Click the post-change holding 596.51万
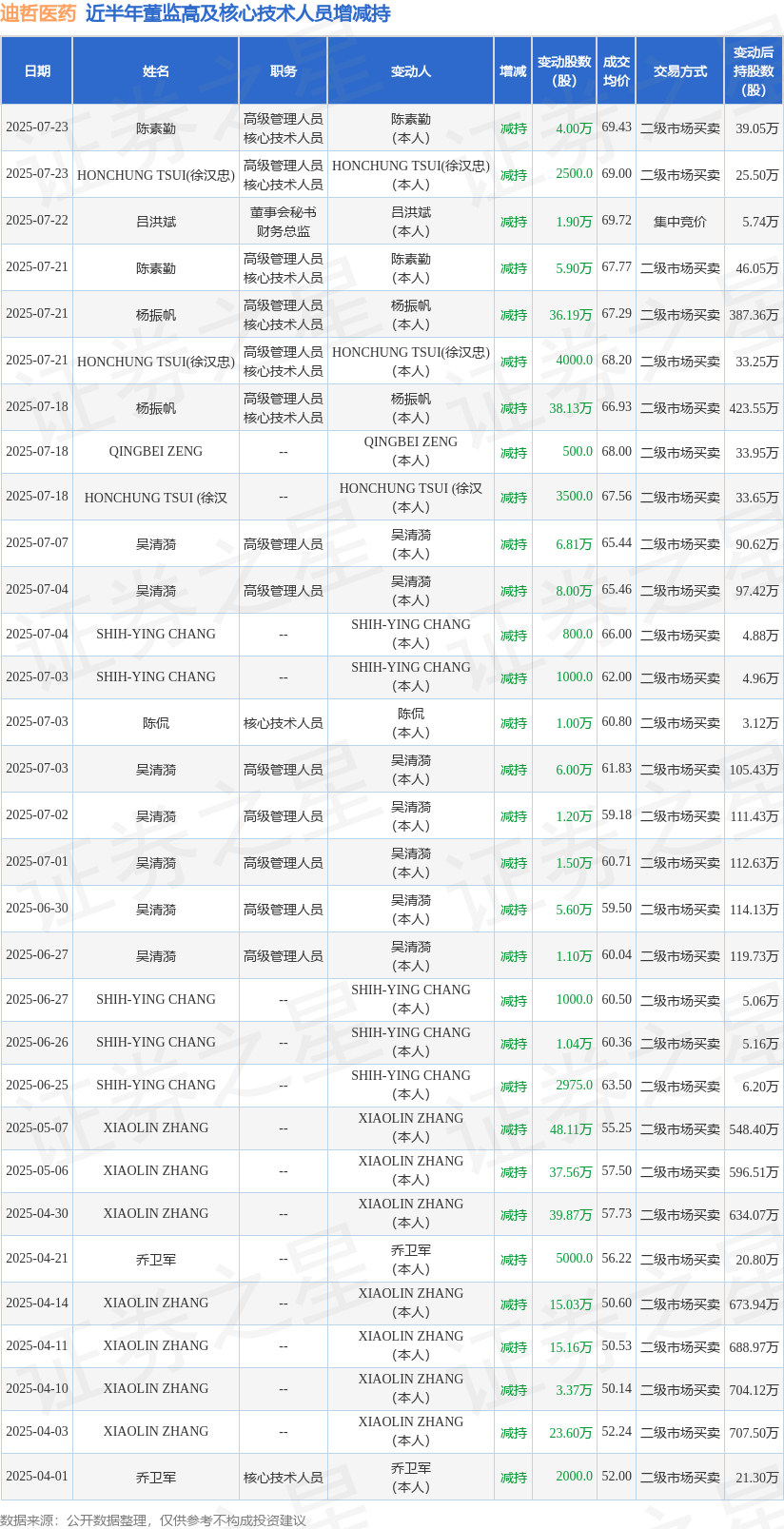Screen dimensions: 784x1529 click(754, 1172)
